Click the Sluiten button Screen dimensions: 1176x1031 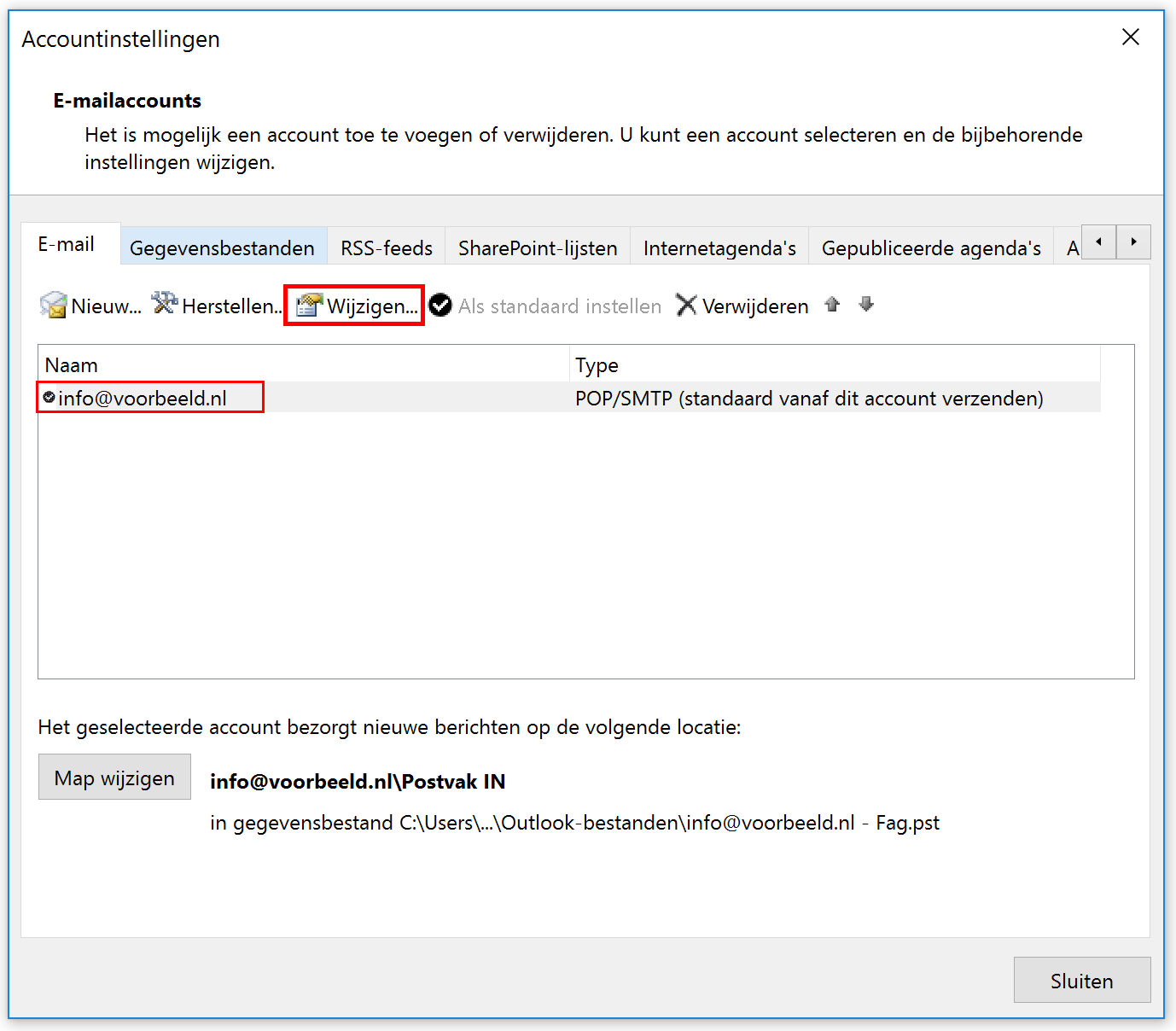1081,981
